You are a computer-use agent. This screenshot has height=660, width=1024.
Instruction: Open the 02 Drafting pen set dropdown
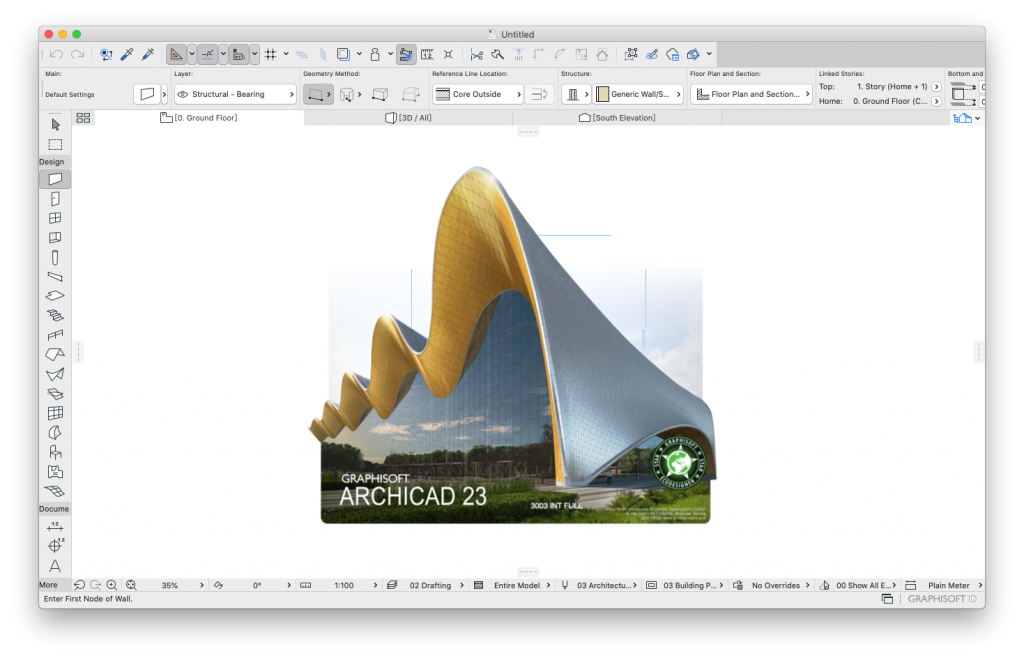430,585
